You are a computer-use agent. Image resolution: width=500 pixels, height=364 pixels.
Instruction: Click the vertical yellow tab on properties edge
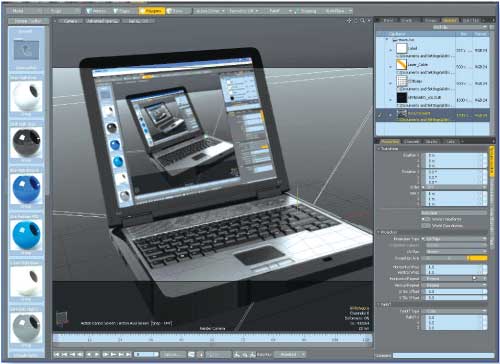(x=491, y=161)
